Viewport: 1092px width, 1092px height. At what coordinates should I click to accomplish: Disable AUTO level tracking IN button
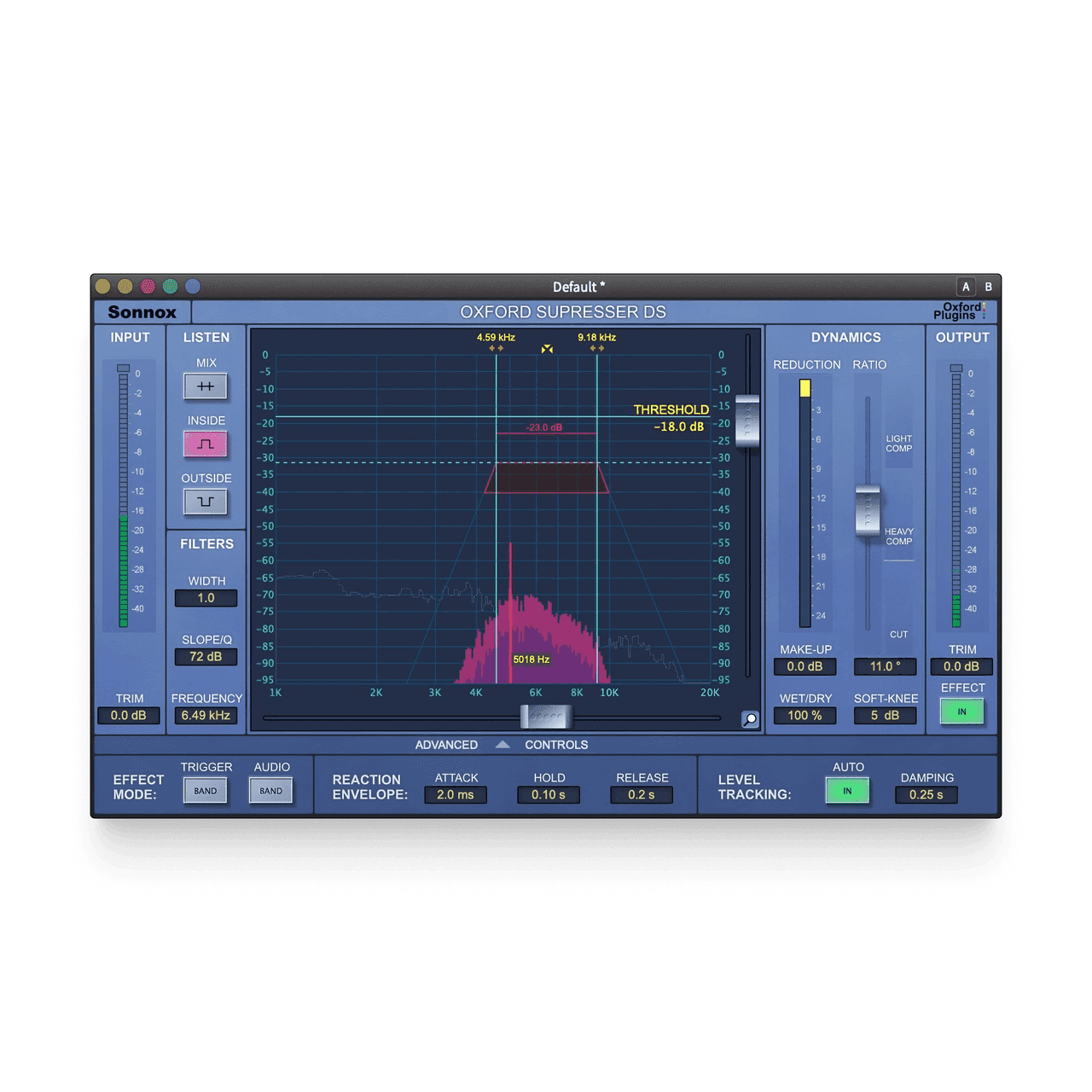[x=847, y=791]
